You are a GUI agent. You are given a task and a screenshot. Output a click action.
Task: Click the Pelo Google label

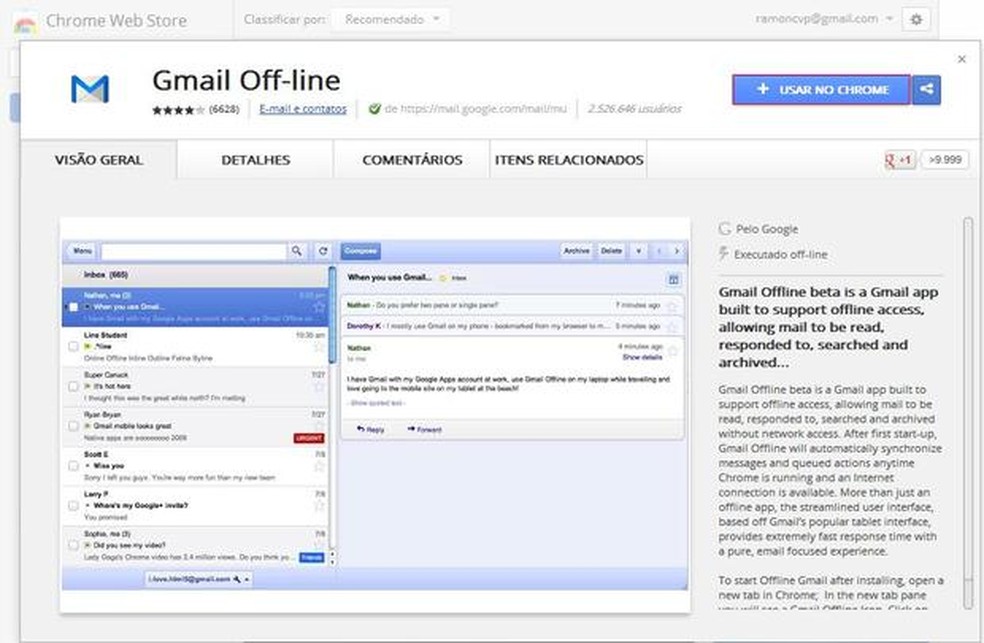[767, 229]
